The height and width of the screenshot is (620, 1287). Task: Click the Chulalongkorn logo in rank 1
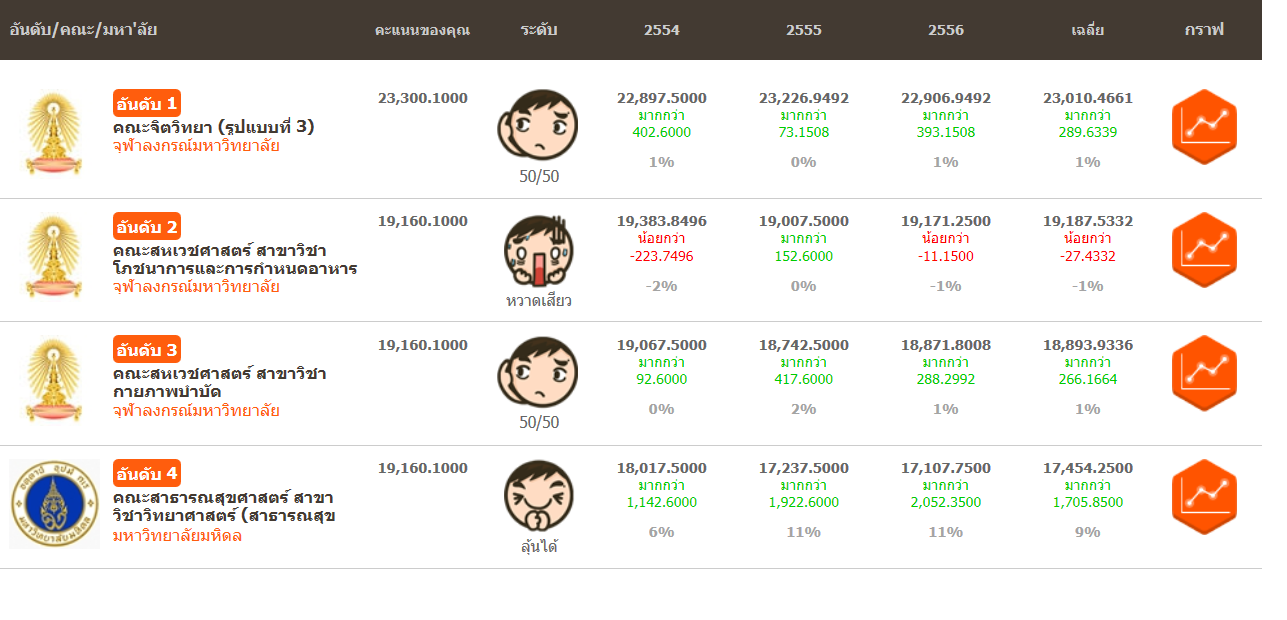pyautogui.click(x=52, y=133)
